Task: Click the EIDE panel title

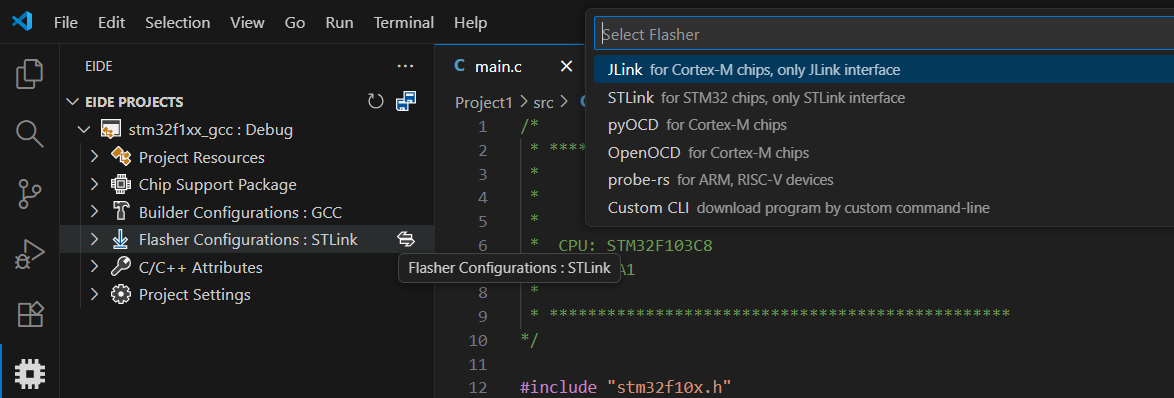Action: pyautogui.click(x=99, y=66)
